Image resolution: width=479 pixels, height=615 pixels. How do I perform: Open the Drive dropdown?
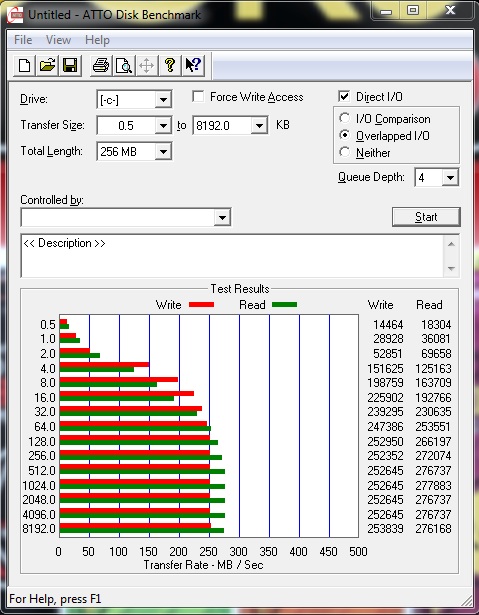(x=163, y=100)
